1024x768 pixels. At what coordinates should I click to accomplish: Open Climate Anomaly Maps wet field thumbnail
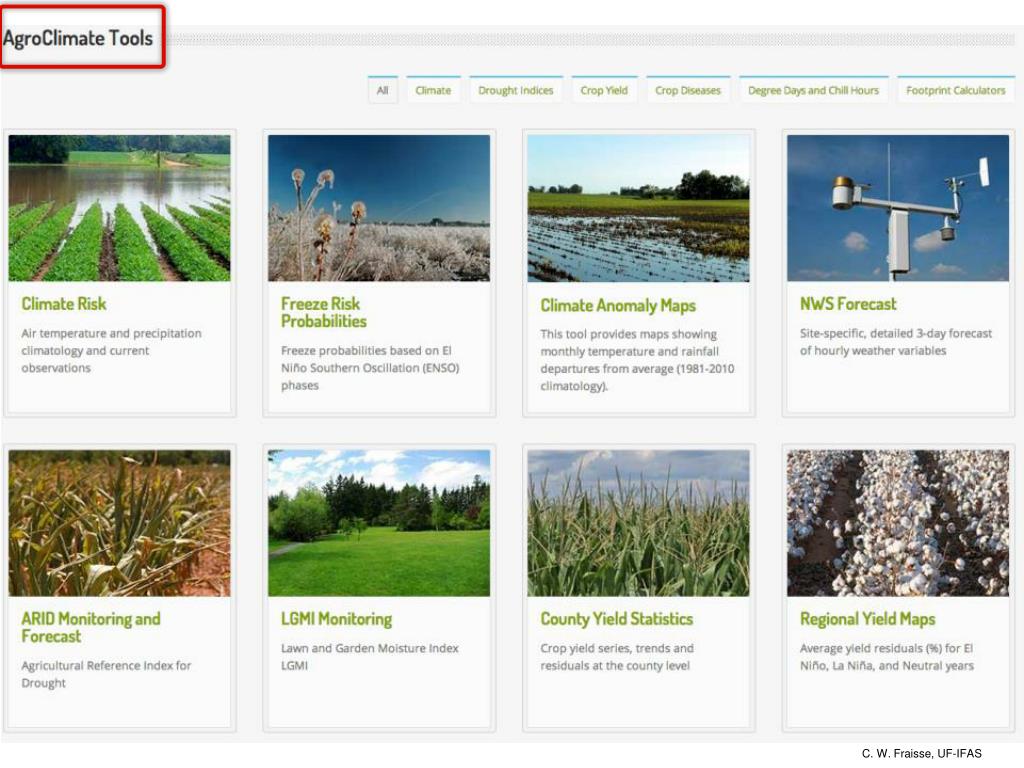coord(639,208)
